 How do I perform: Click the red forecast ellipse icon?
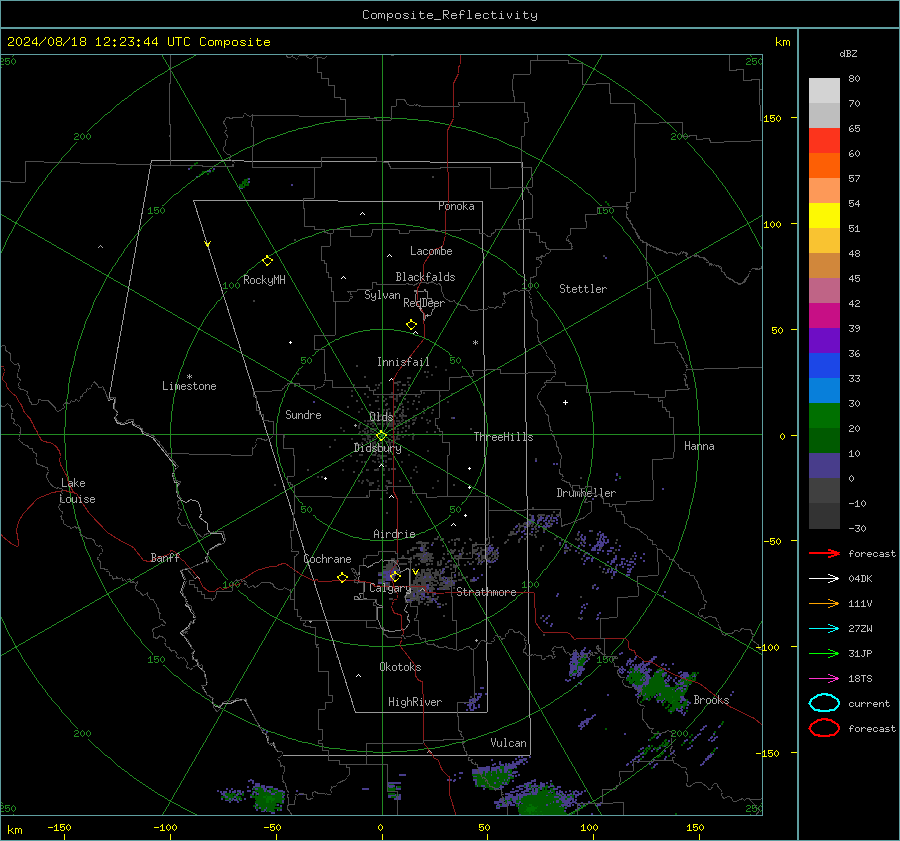(824, 728)
